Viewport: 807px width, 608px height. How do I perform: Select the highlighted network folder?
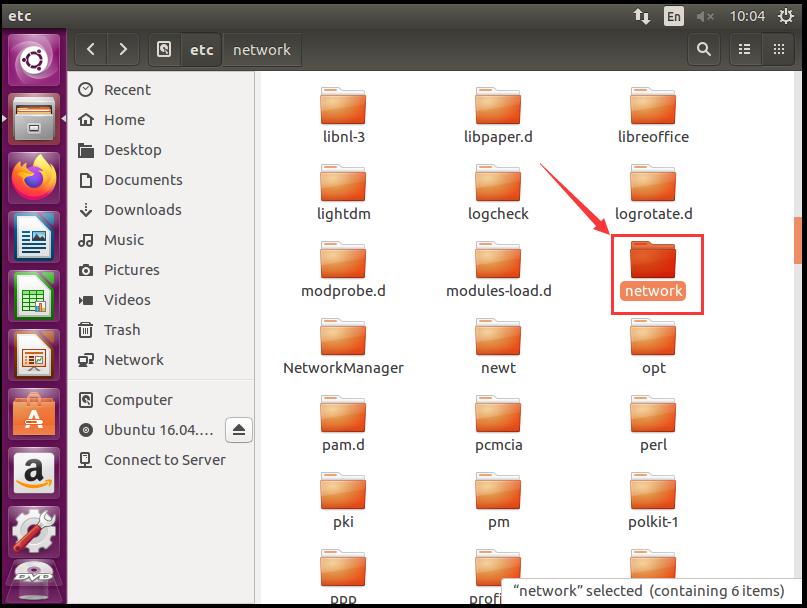[653, 270]
